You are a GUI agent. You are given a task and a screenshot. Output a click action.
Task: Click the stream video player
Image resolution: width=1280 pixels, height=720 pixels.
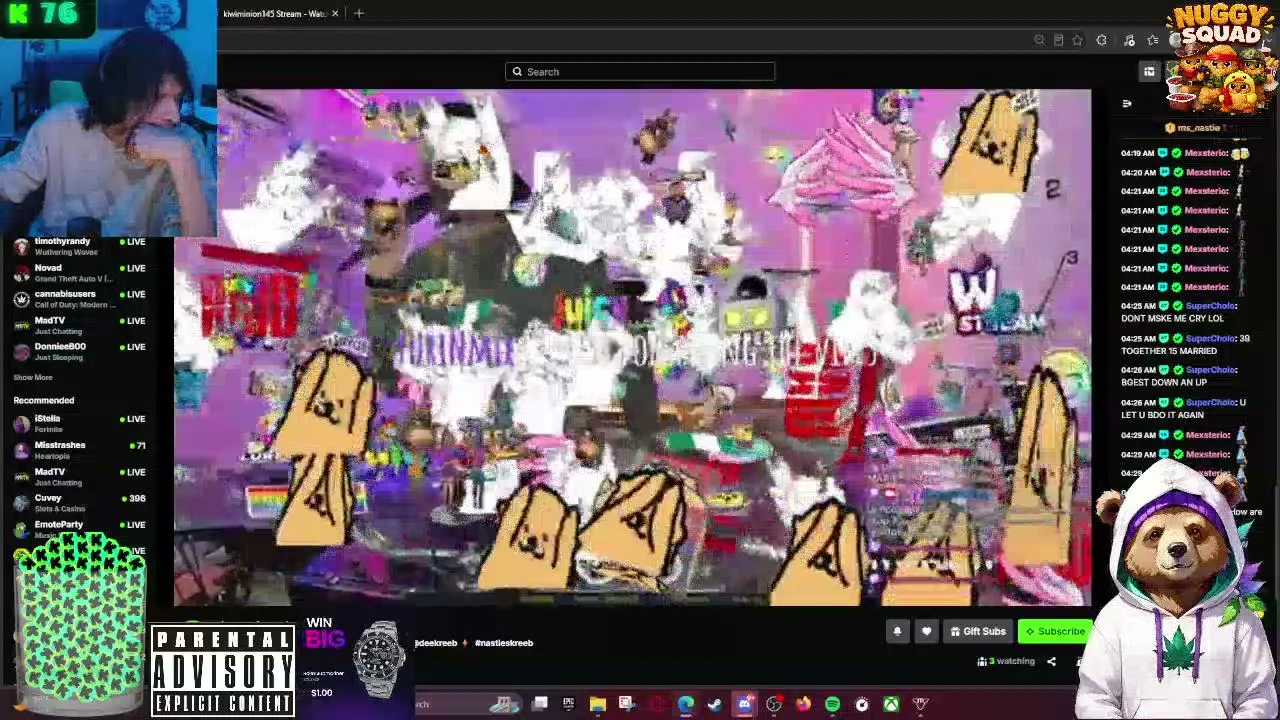tap(632, 348)
